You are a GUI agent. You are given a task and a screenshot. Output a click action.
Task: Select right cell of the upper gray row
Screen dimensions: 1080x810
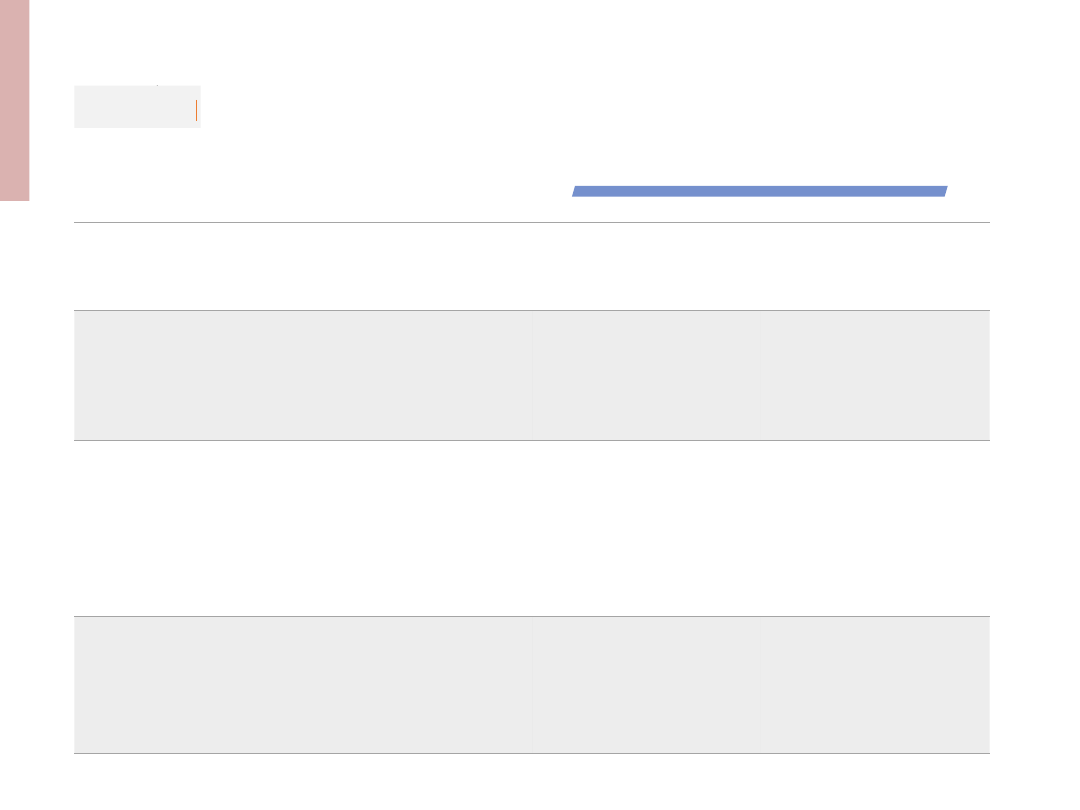pyautogui.click(x=876, y=375)
